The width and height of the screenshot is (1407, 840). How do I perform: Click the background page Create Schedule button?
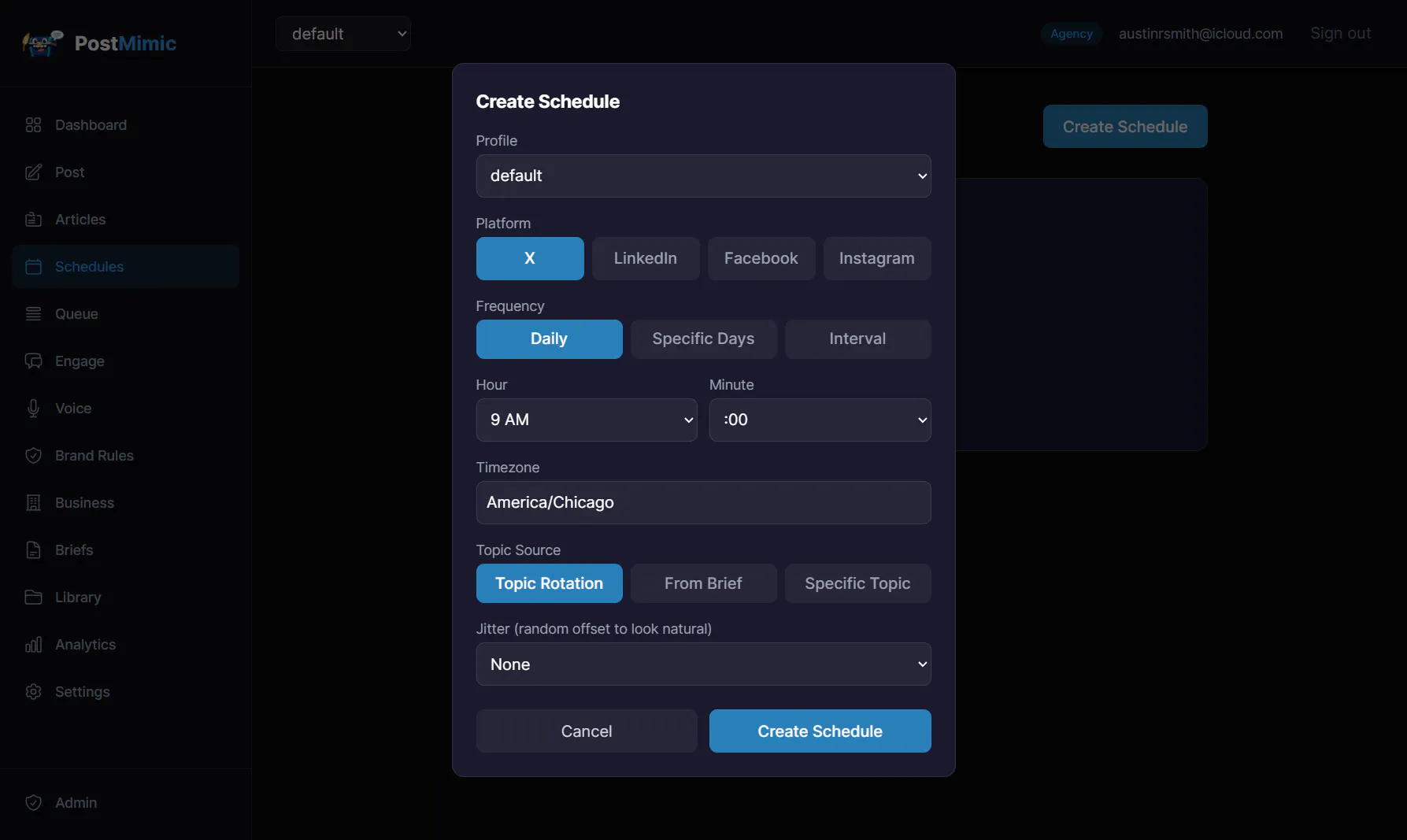coord(1125,127)
